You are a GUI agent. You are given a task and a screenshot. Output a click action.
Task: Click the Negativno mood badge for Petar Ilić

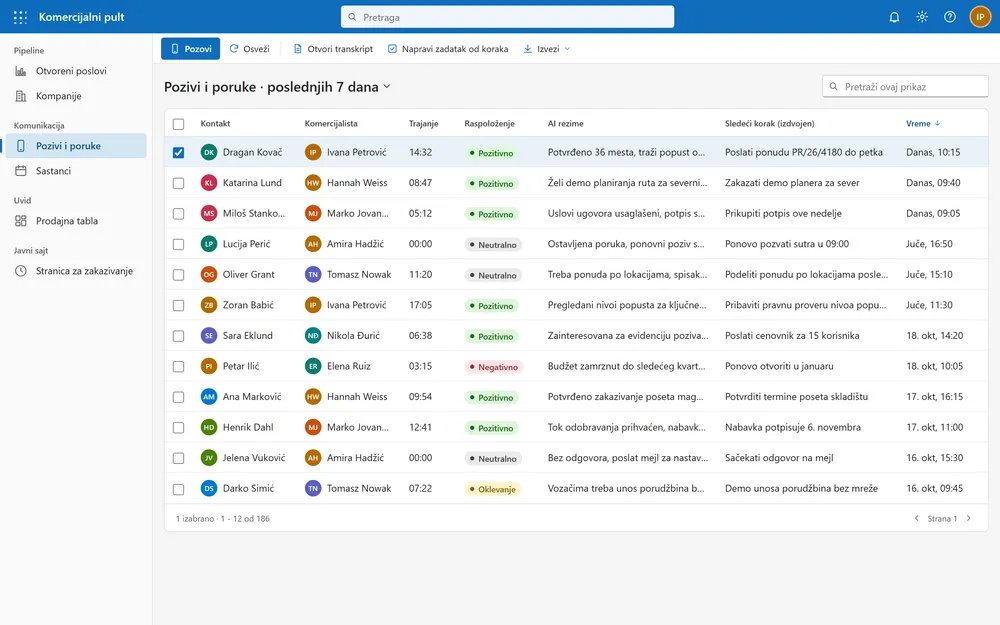(494, 367)
